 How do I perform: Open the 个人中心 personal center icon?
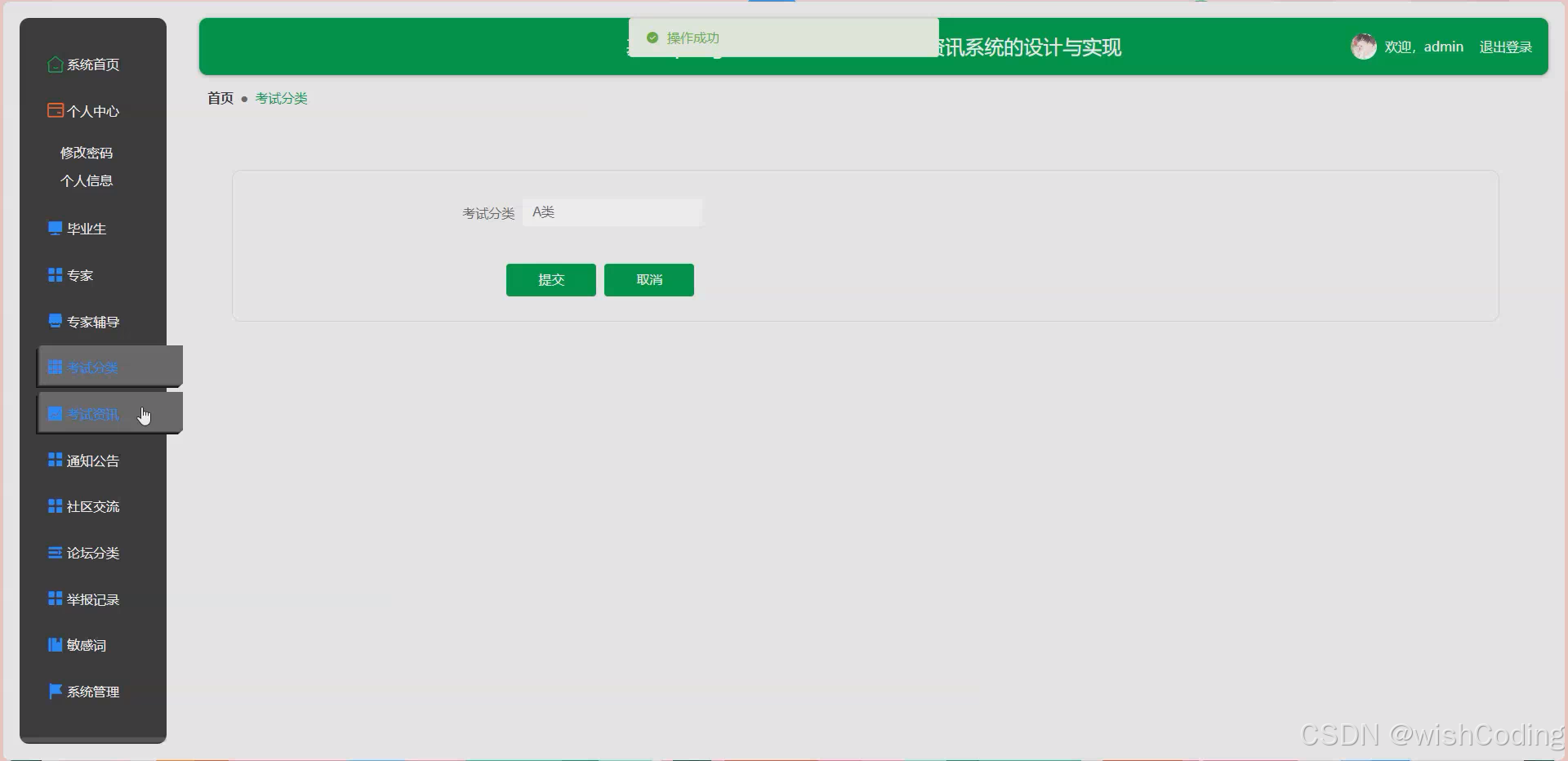pos(55,110)
